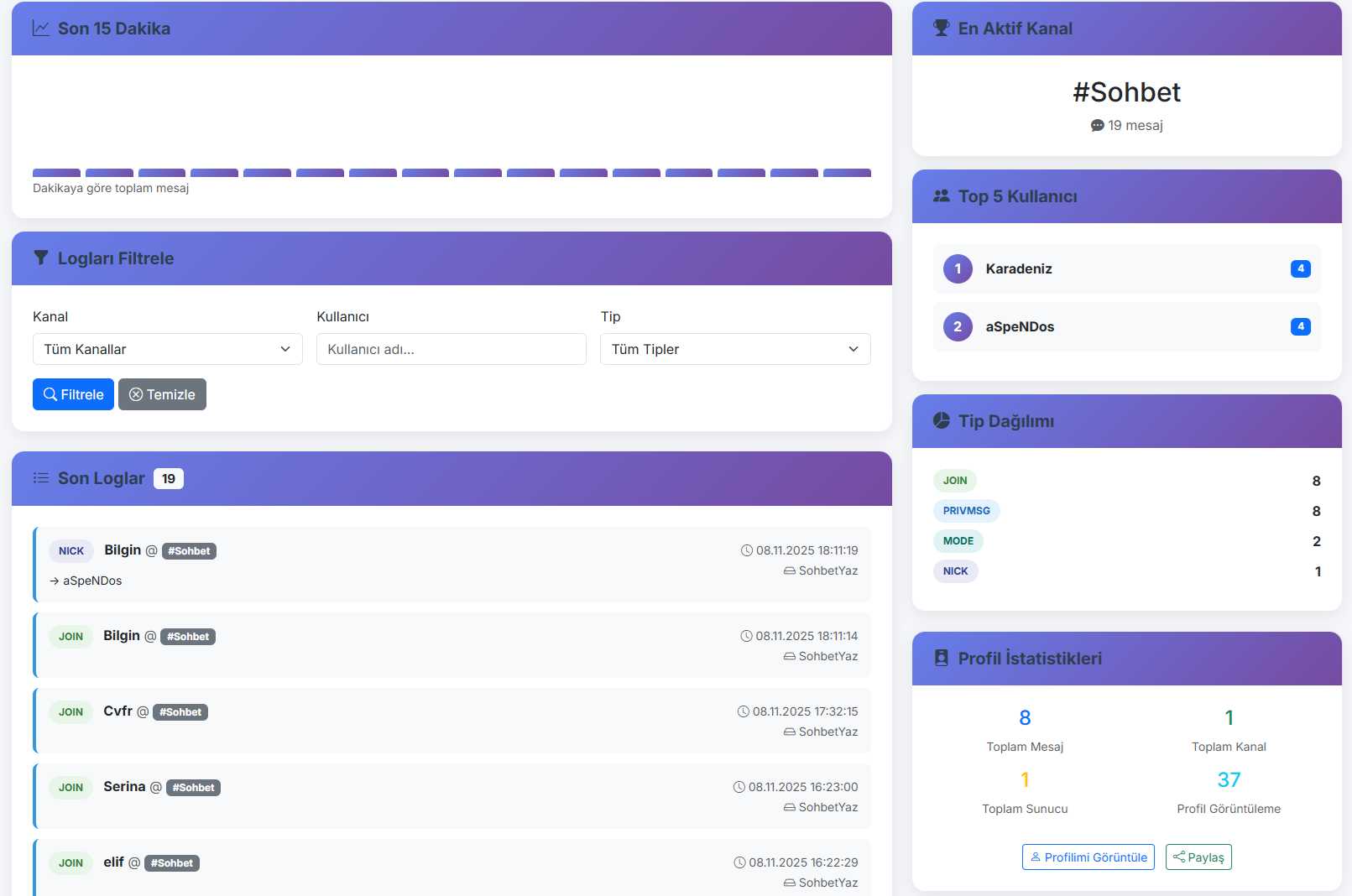The width and height of the screenshot is (1352, 896).
Task: Click the list icon beside Son Loglar
Action: (40, 478)
